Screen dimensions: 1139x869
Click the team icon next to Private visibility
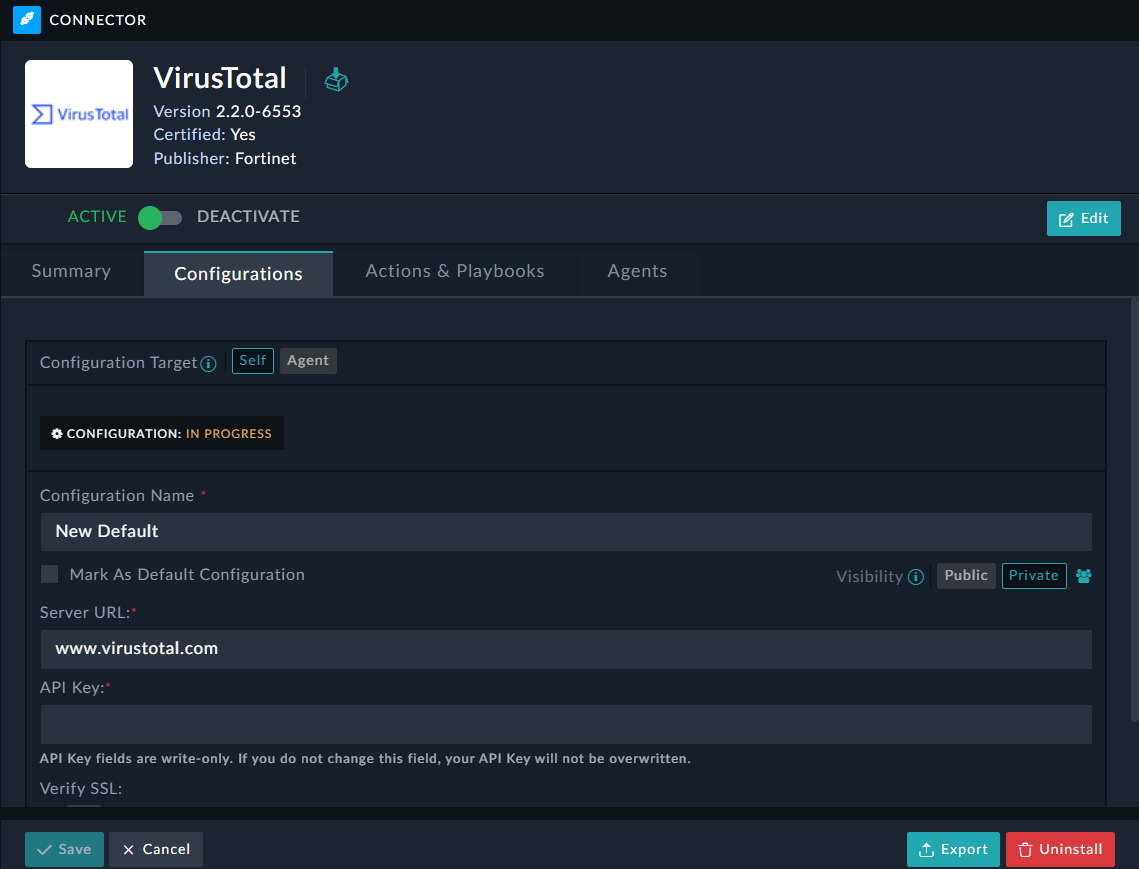coord(1083,576)
